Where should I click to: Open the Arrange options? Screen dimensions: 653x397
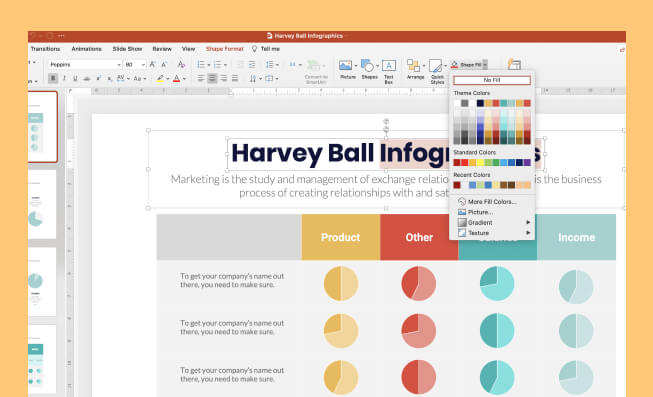414,69
